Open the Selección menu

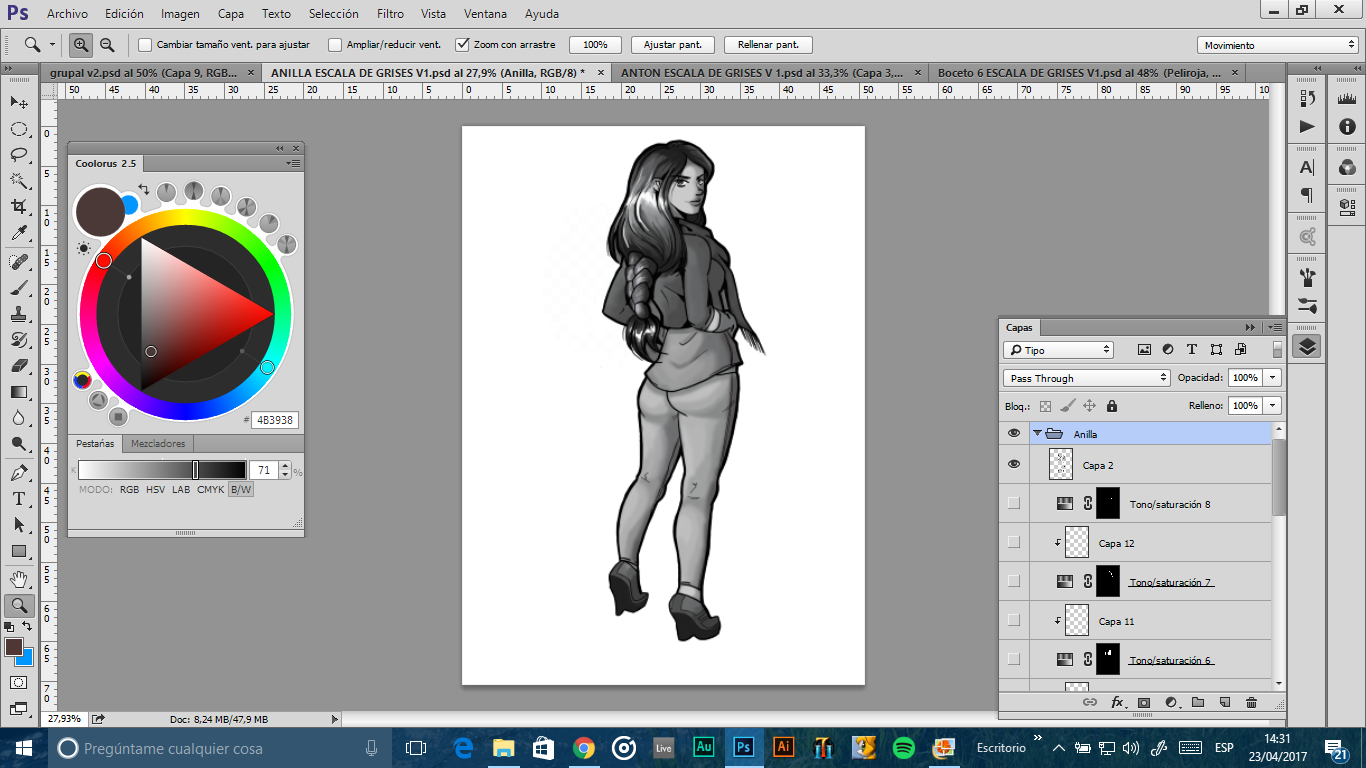tap(334, 14)
